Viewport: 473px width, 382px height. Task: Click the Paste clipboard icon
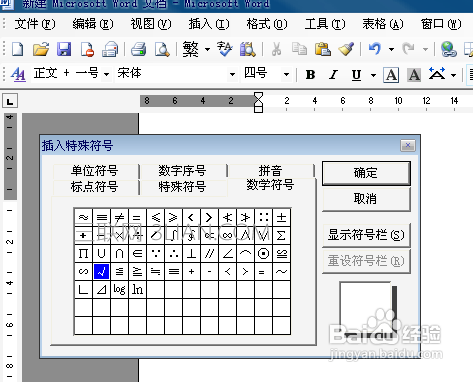click(x=323, y=49)
